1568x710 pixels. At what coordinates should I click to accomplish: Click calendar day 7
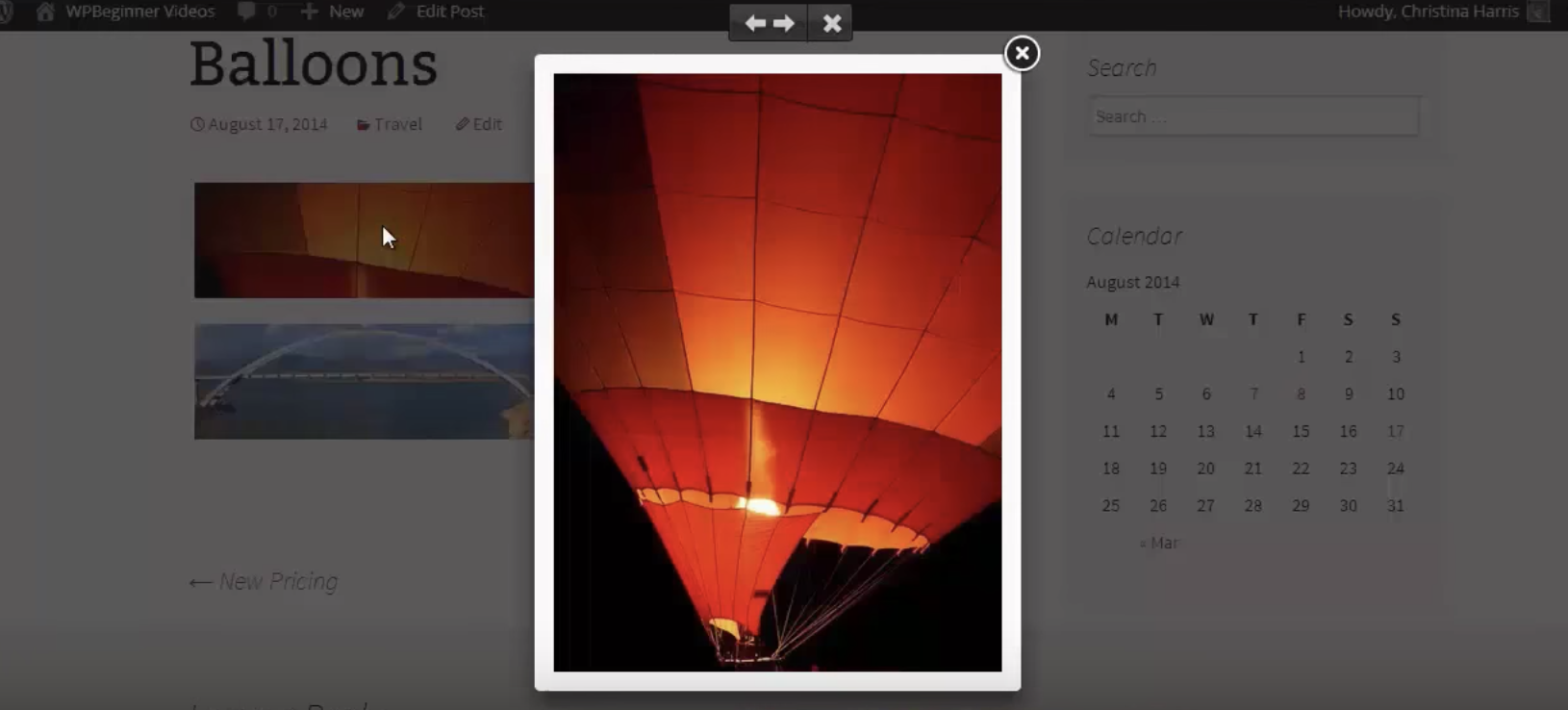pyautogui.click(x=1253, y=393)
